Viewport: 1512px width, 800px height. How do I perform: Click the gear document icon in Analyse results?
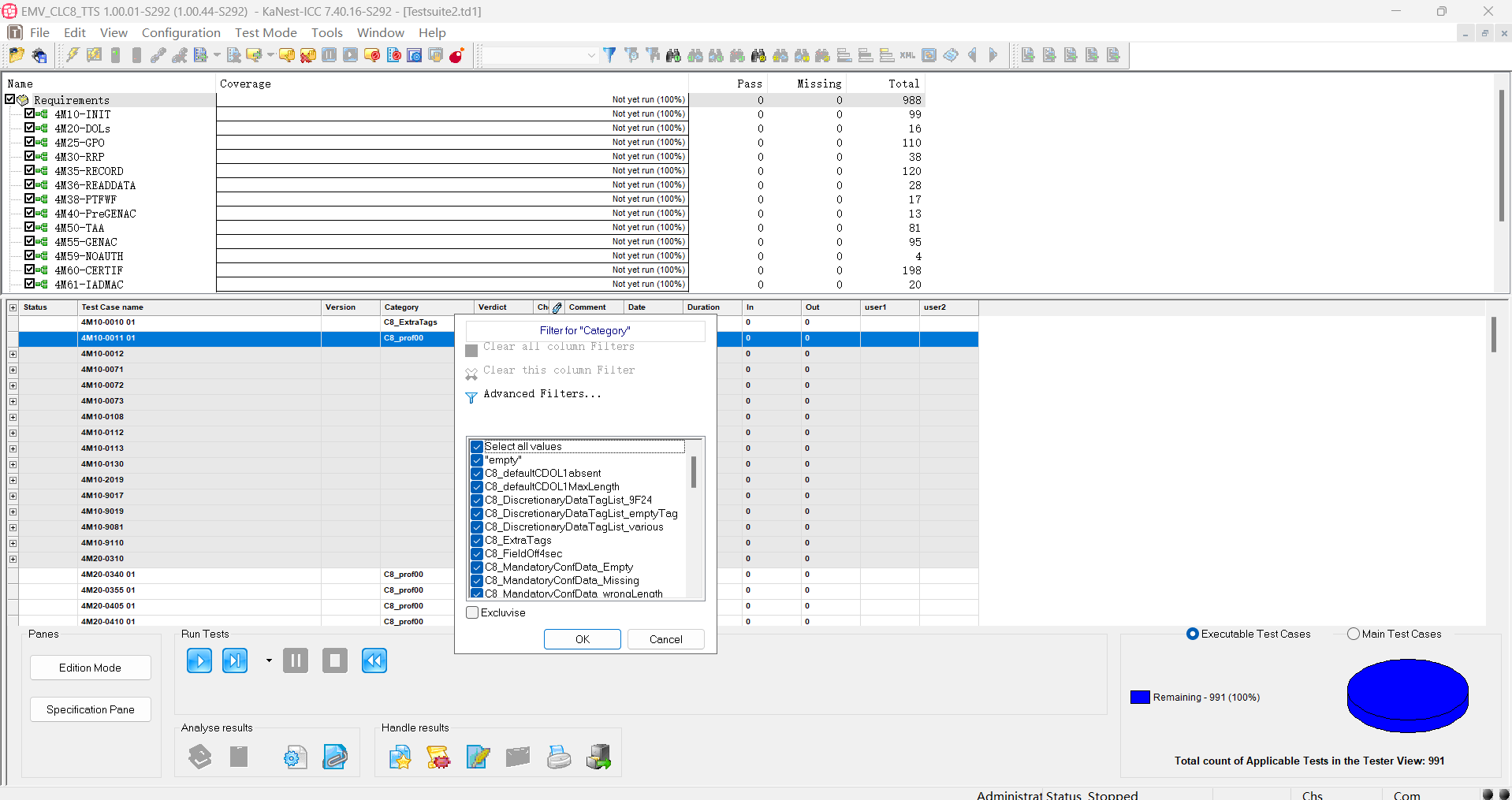[295, 757]
